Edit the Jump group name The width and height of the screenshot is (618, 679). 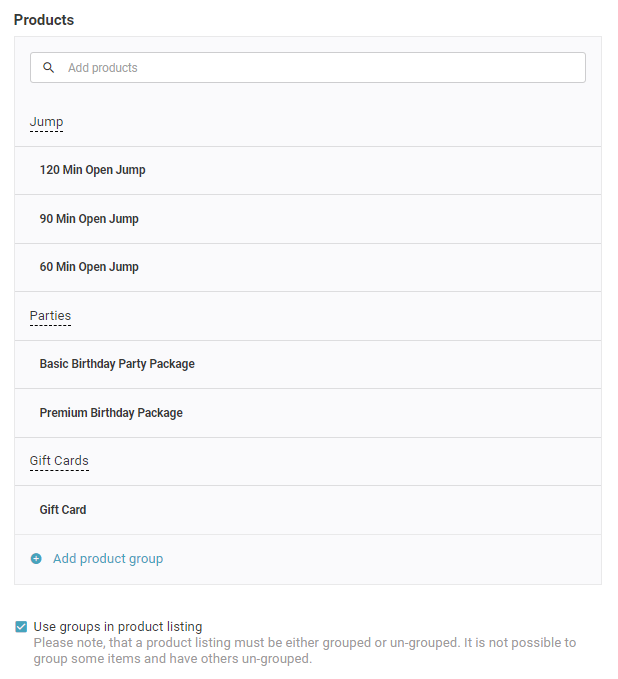point(46,122)
